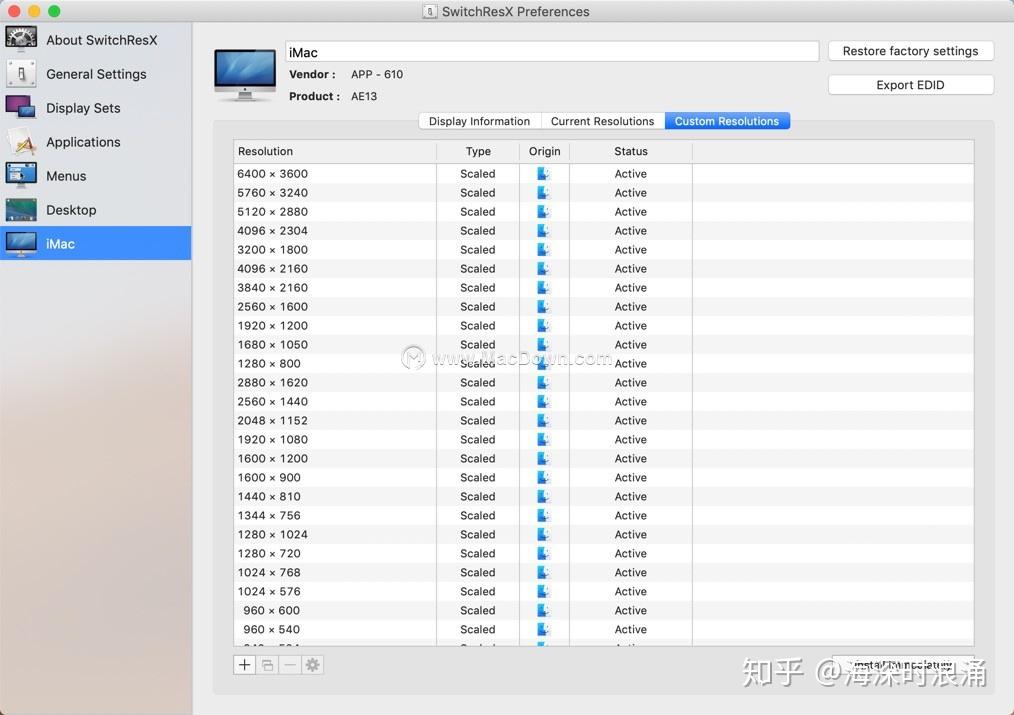Viewport: 1014px width, 715px height.
Task: Click the origin icon next to 6400 × 3600
Action: click(x=543, y=173)
